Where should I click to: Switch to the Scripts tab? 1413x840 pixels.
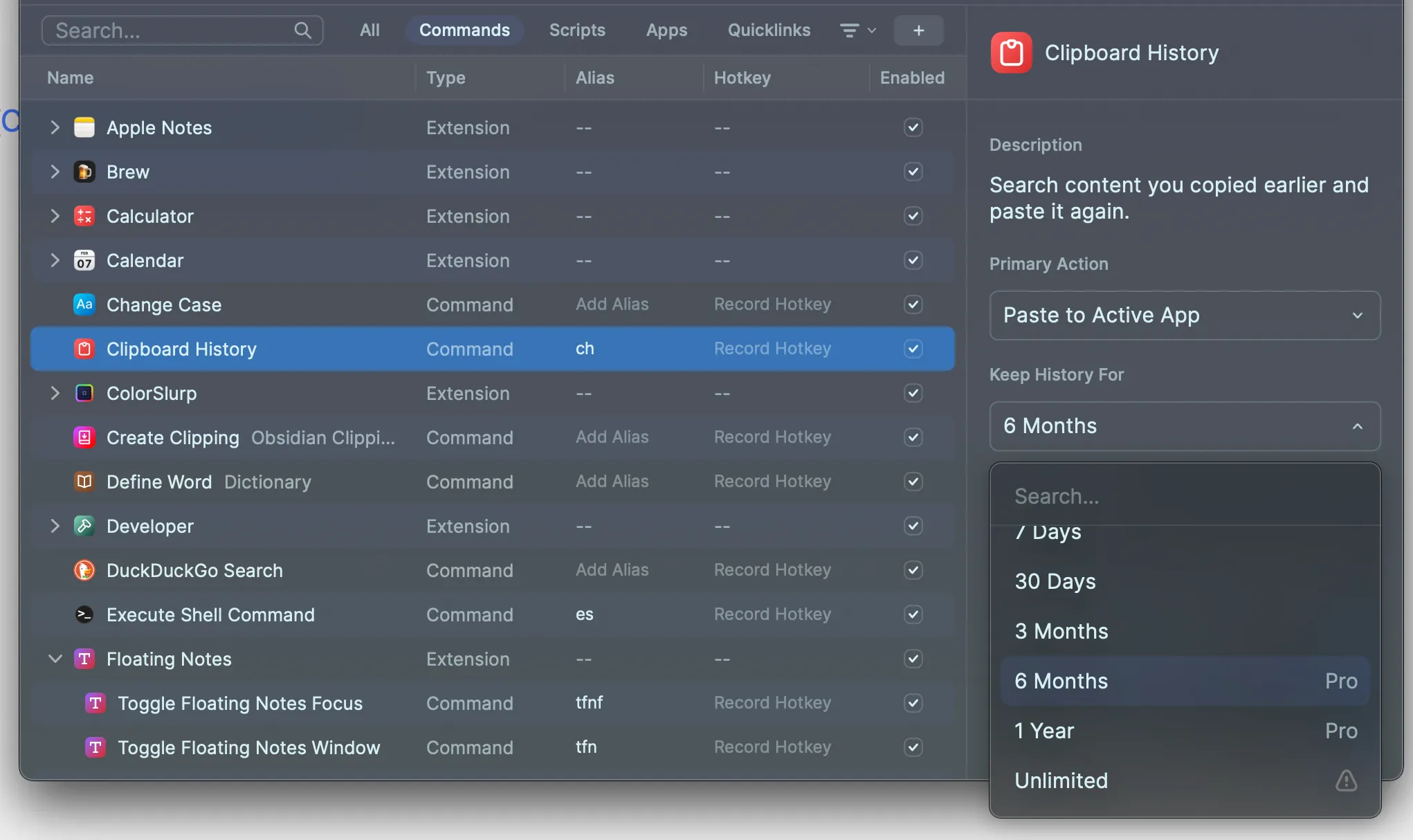[x=577, y=30]
